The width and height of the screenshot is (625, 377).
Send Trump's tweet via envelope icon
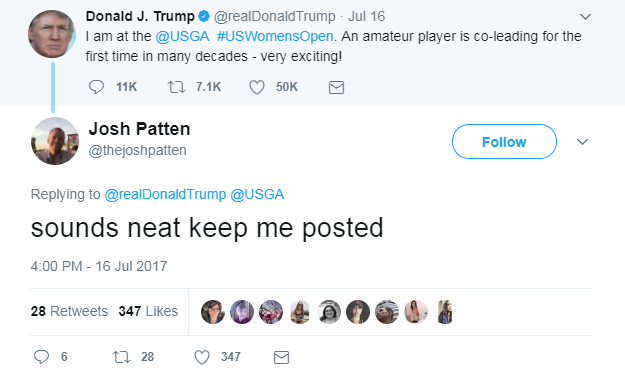pyautogui.click(x=336, y=87)
